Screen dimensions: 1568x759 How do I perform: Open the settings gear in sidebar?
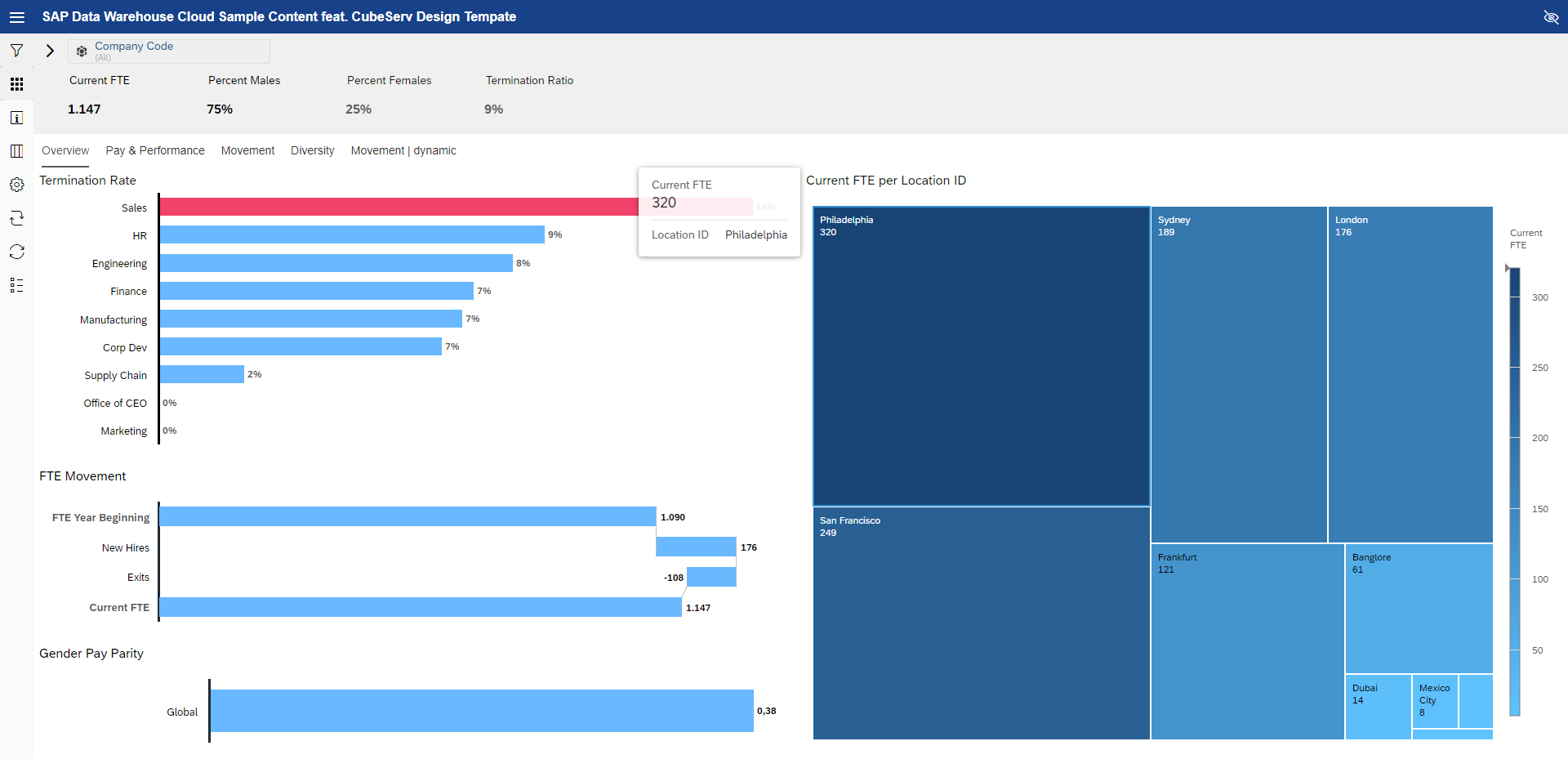pos(16,185)
